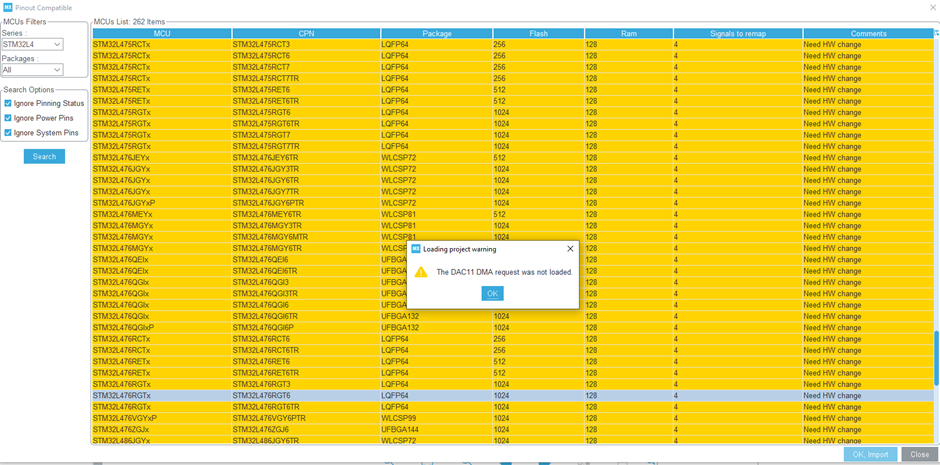940x465 pixels.
Task: Click the Search button
Action: click(x=44, y=156)
